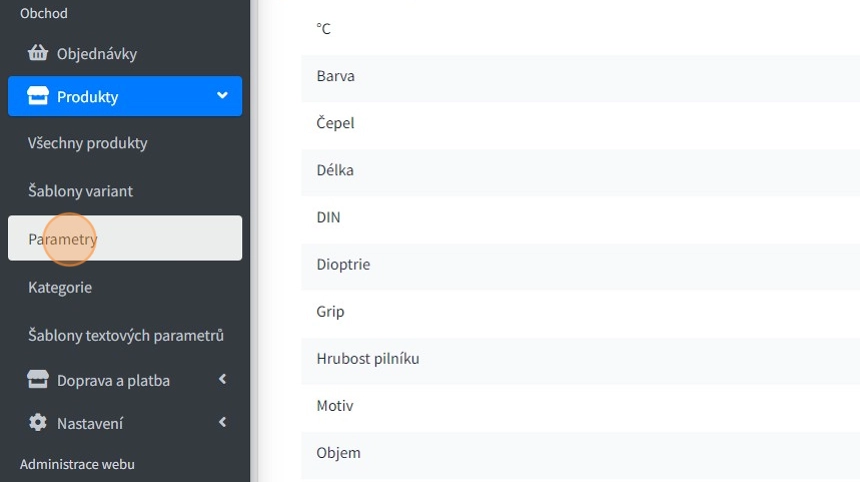The image size is (860, 482).
Task: Go to Šablony variant
Action: pos(80,191)
